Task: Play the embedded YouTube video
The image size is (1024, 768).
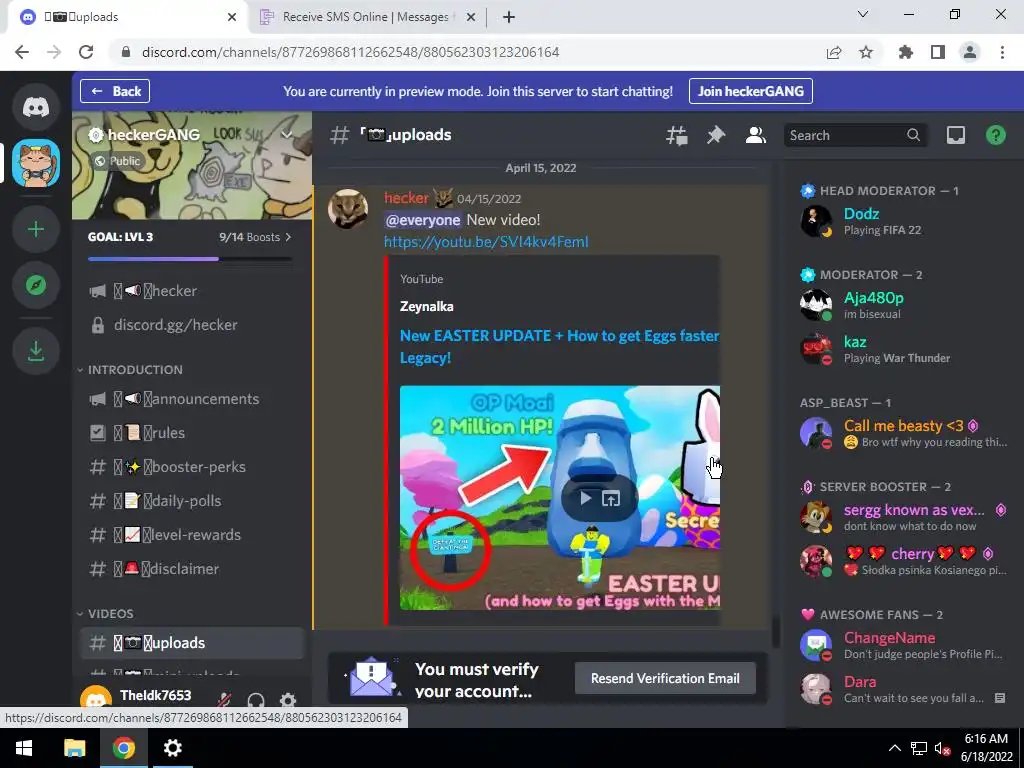Action: [585, 498]
